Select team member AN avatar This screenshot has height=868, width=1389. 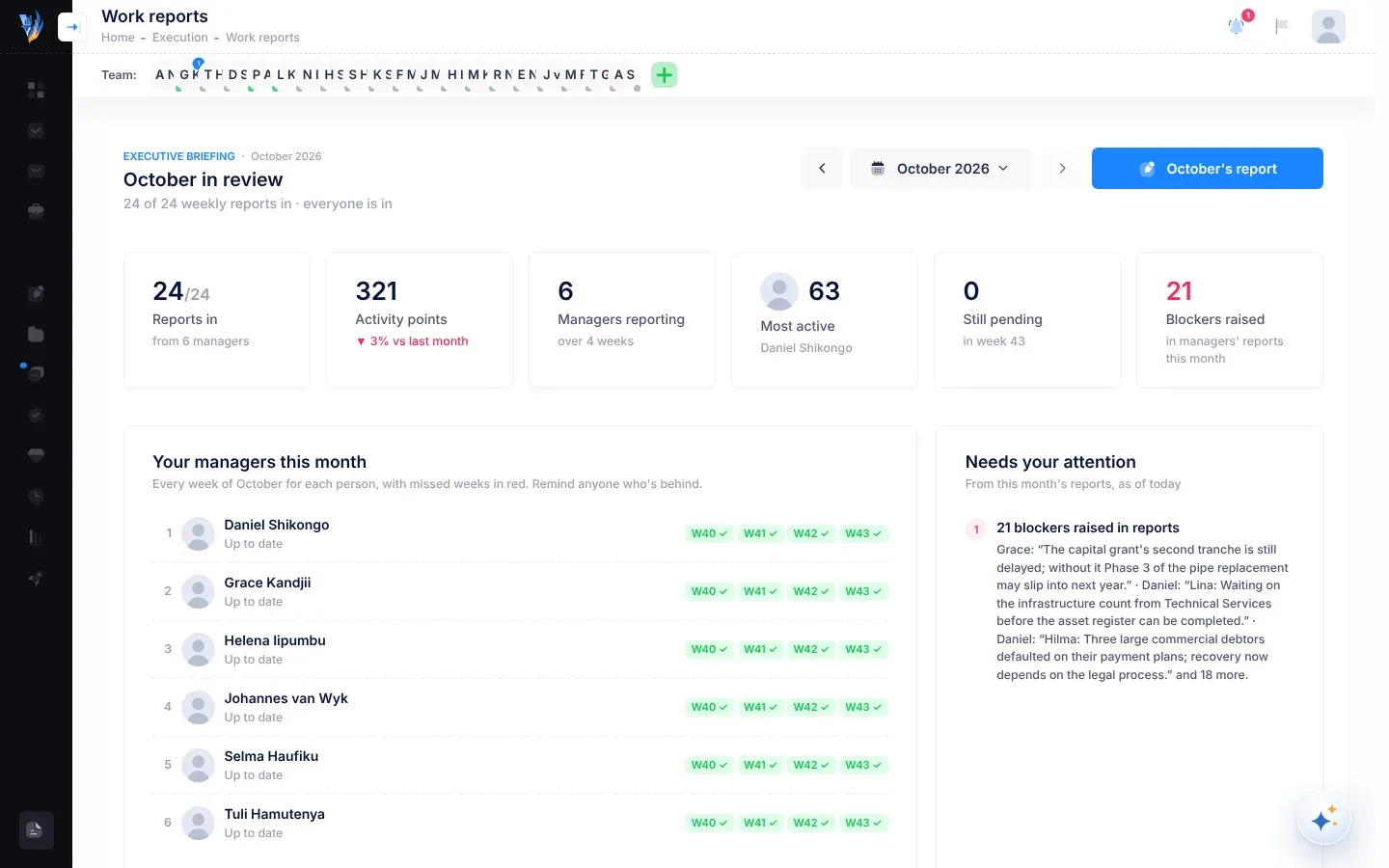166,75
